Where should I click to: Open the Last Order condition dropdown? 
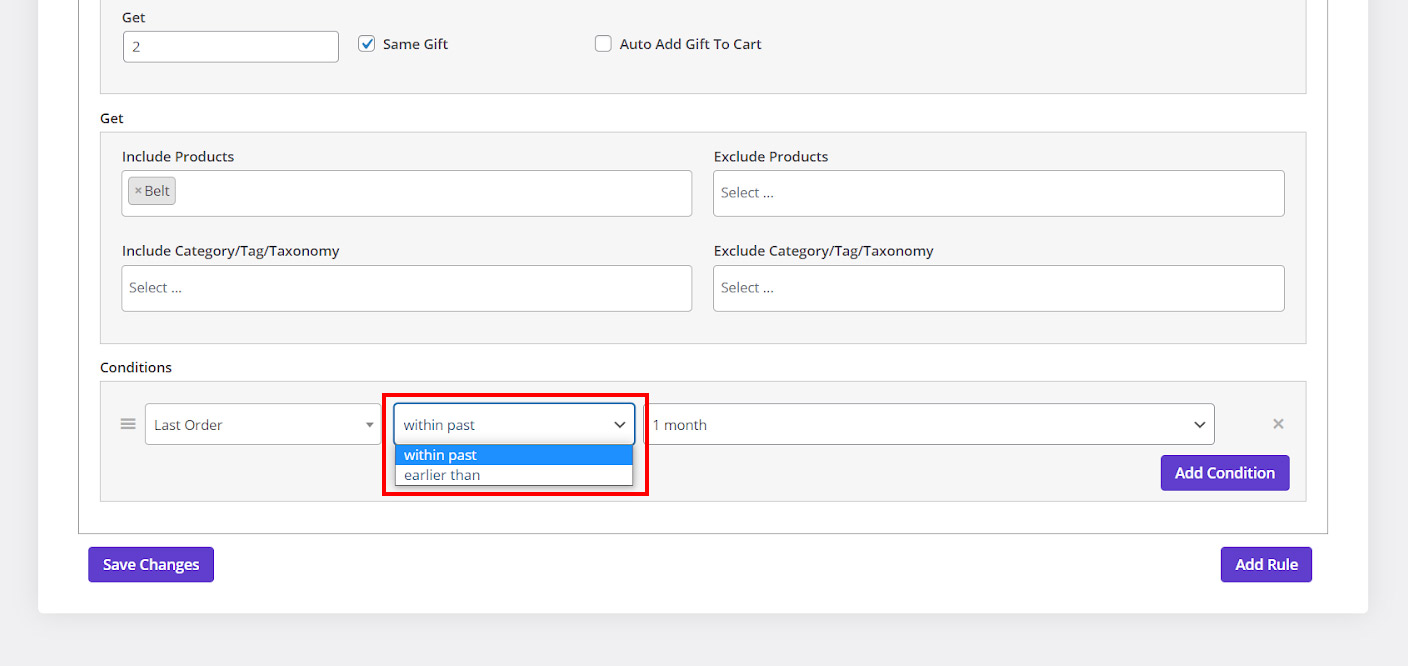[x=262, y=425]
